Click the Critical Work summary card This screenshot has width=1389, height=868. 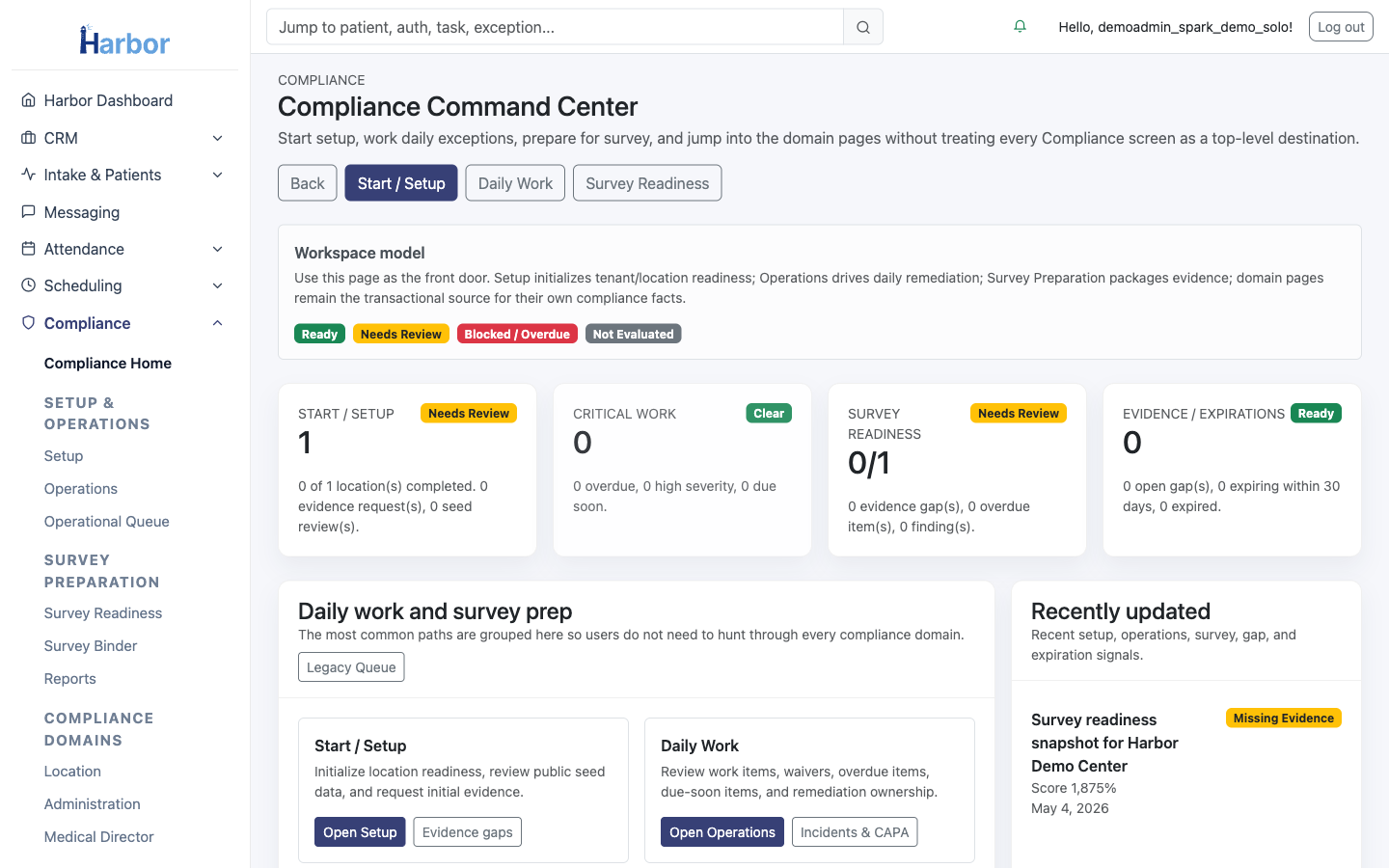tap(682, 470)
